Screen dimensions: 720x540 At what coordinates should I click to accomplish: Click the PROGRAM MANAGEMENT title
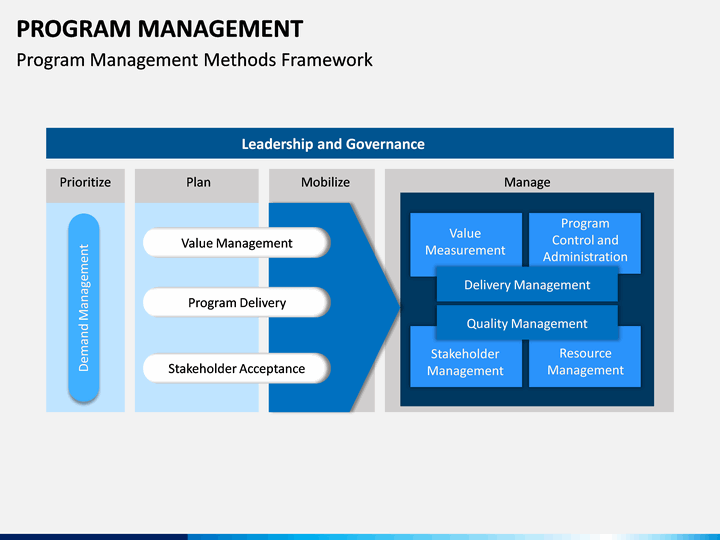point(159,29)
